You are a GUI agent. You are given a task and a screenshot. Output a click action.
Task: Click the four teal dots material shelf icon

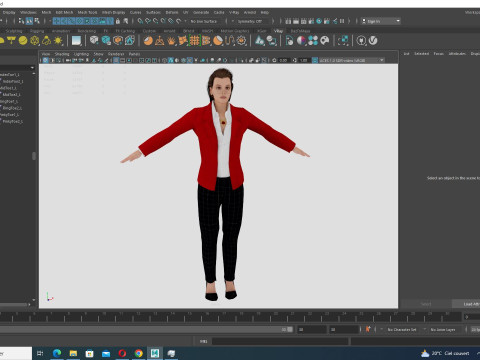313,41
